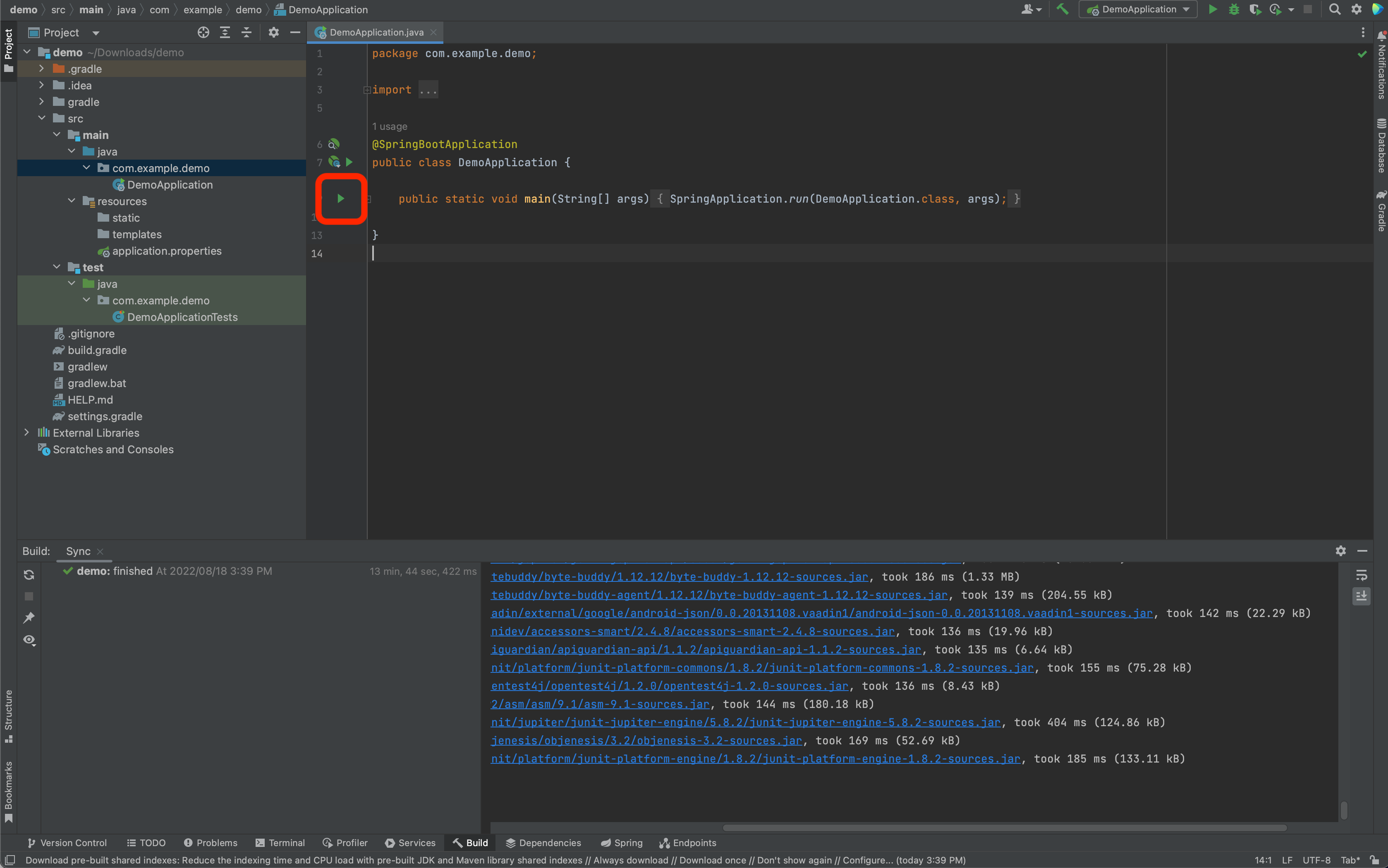
Task: Toggle the eye view options in Build panel
Action: 29,639
